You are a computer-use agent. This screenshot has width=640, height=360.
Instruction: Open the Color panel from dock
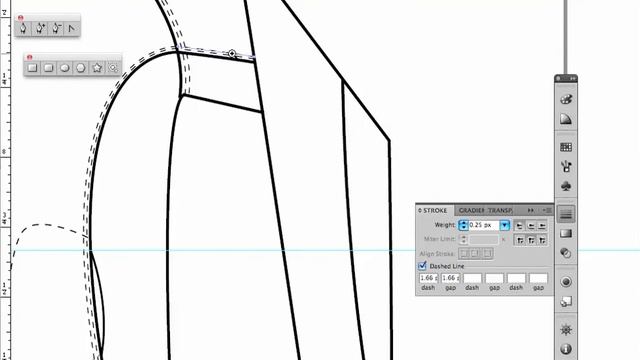566,99
